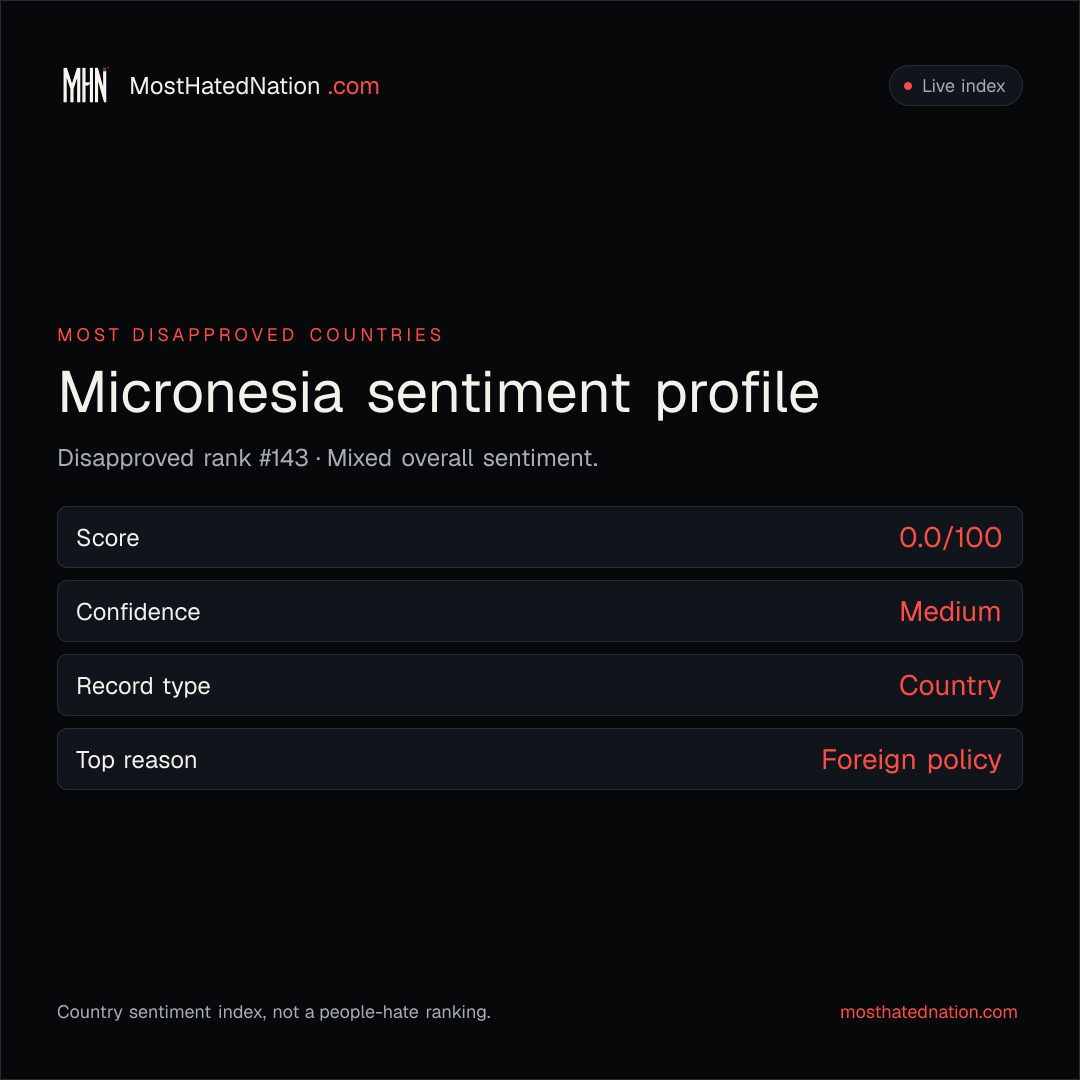The width and height of the screenshot is (1080, 1080).
Task: Click the Most Disapproved Countries label
Action: click(250, 335)
